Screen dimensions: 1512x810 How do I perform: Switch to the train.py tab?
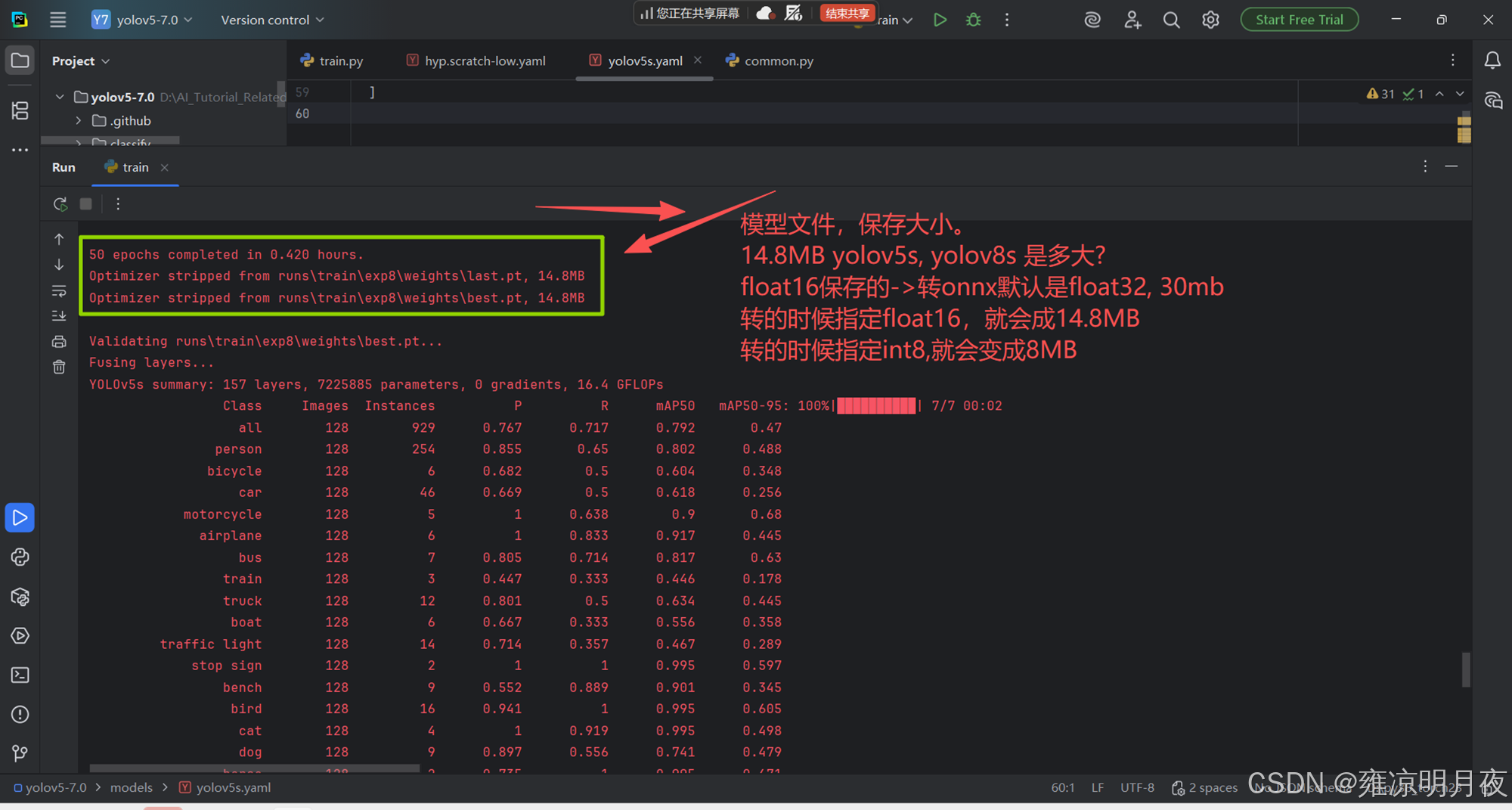pos(332,61)
